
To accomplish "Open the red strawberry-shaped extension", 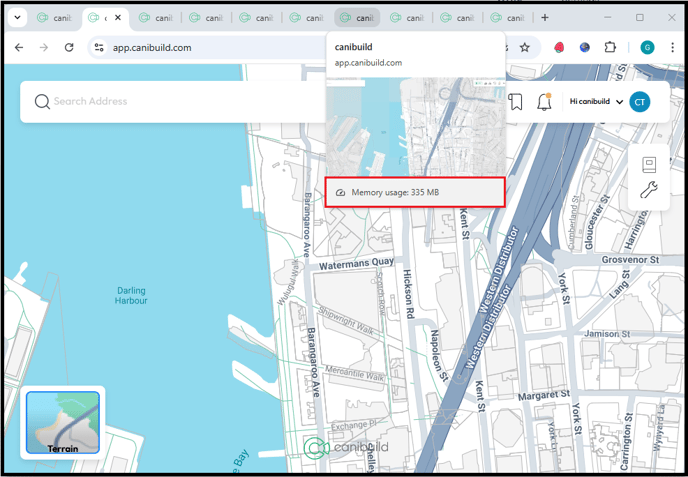I will (559, 47).
